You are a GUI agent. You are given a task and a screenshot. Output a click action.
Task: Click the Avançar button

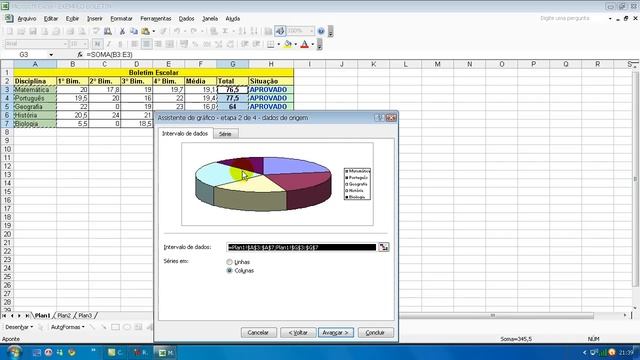pos(336,333)
